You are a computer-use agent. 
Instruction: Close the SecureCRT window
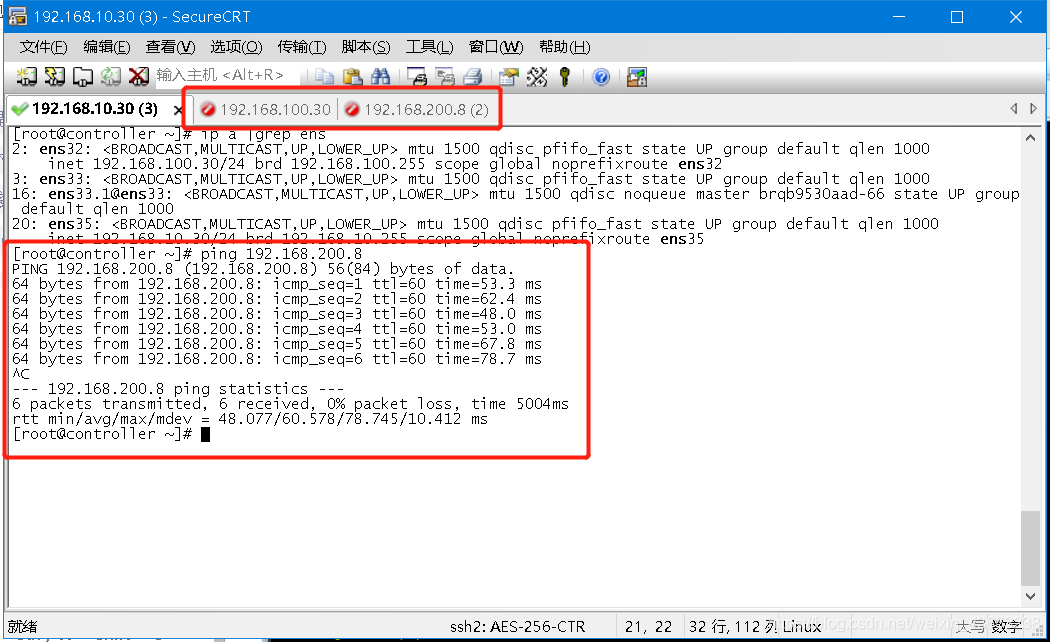pyautogui.click(x=1015, y=16)
